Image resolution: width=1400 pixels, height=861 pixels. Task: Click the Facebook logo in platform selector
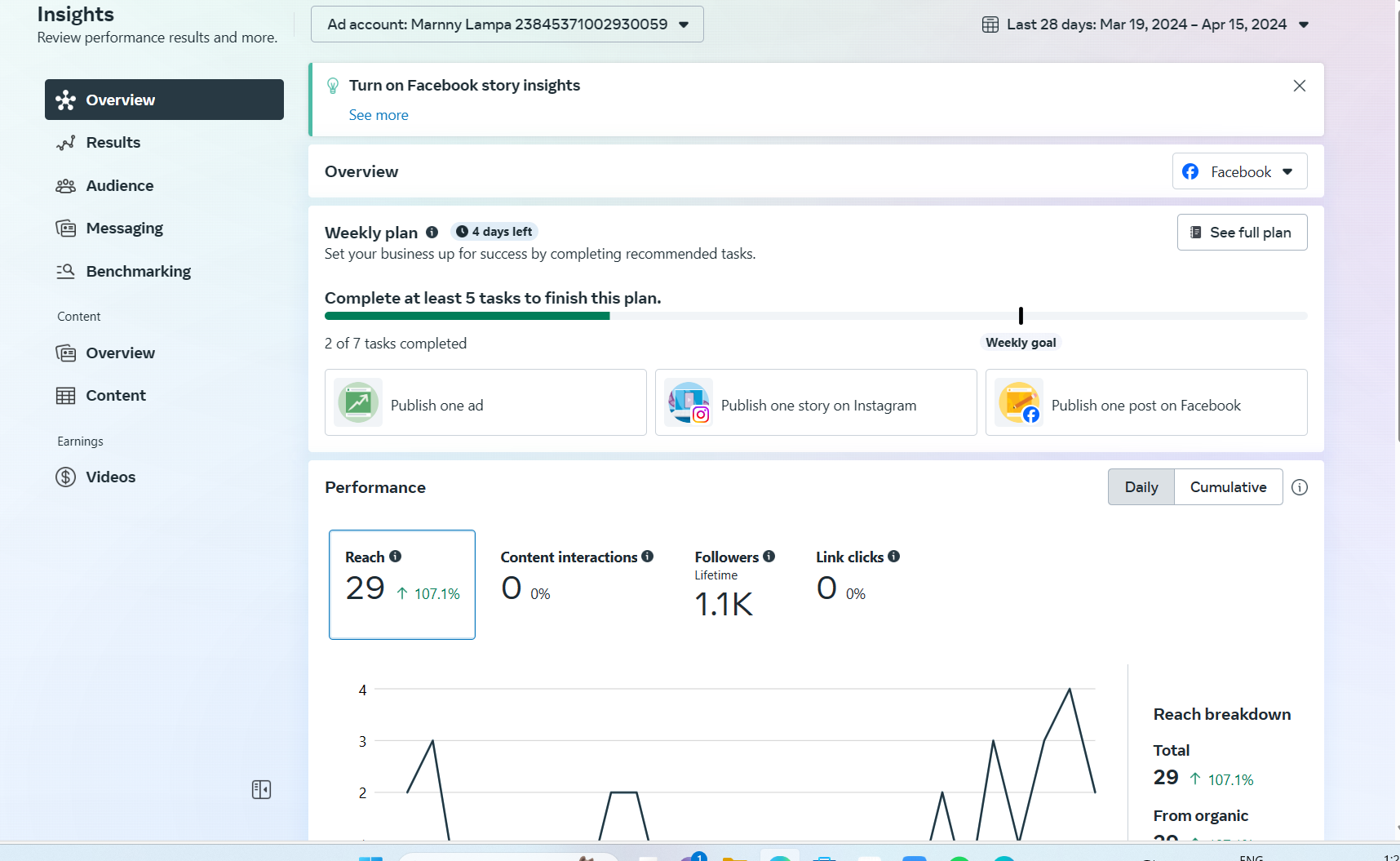1190,171
